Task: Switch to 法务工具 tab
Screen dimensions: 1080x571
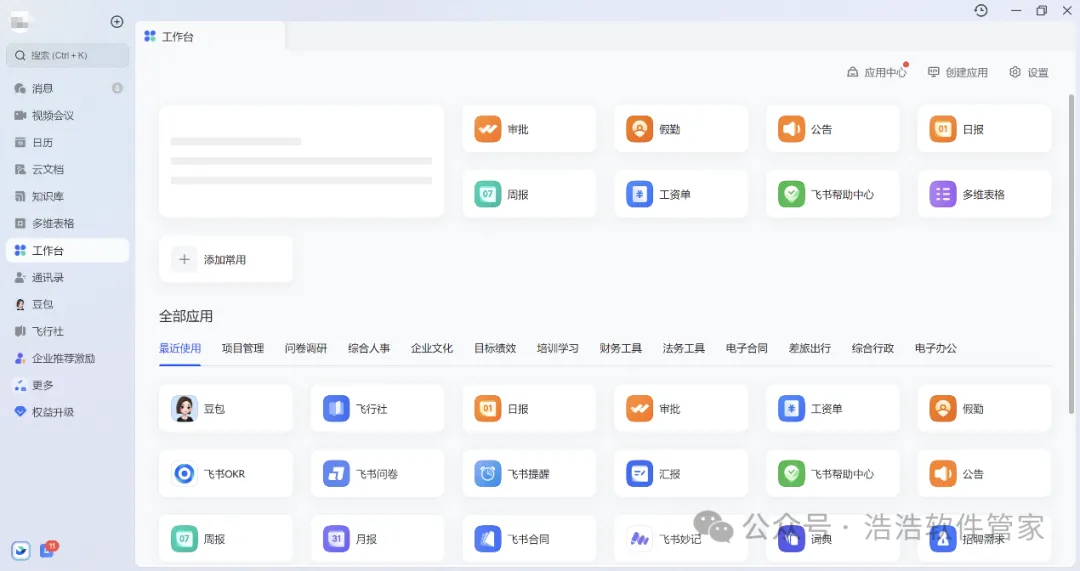Action: (x=684, y=349)
